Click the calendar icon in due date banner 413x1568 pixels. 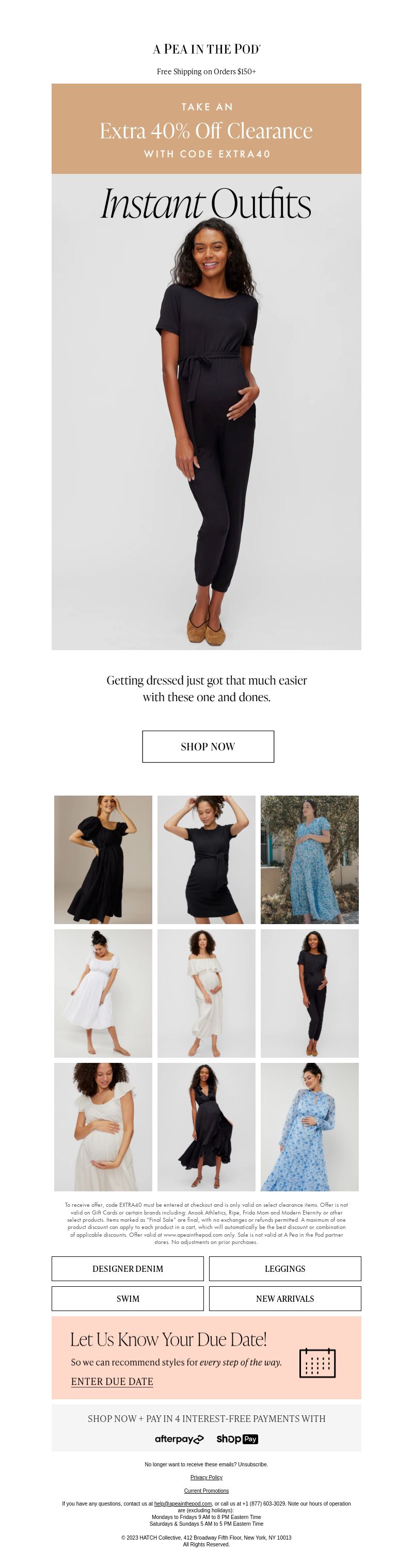[x=317, y=1362]
